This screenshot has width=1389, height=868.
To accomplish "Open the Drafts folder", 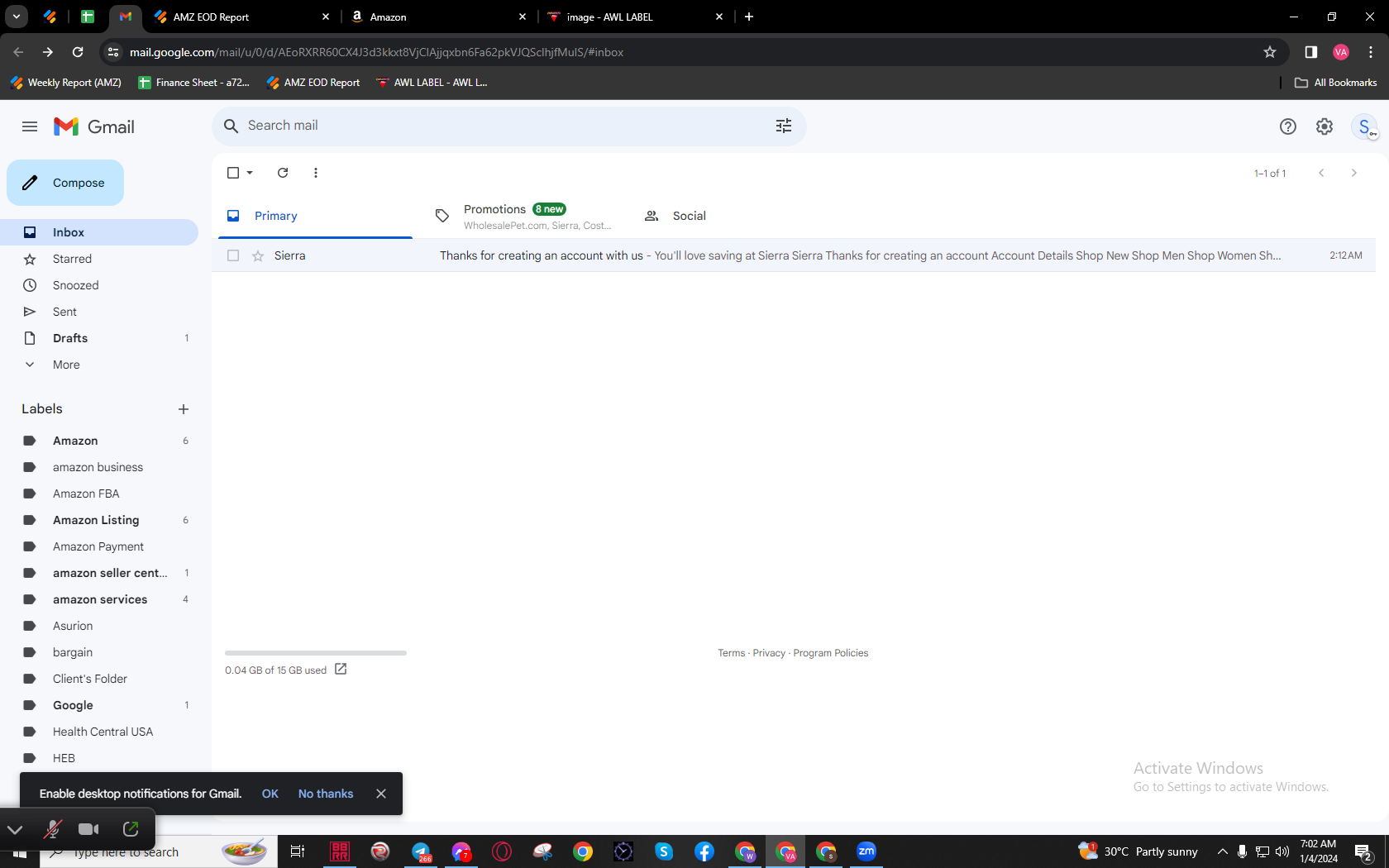I will click(x=99, y=338).
